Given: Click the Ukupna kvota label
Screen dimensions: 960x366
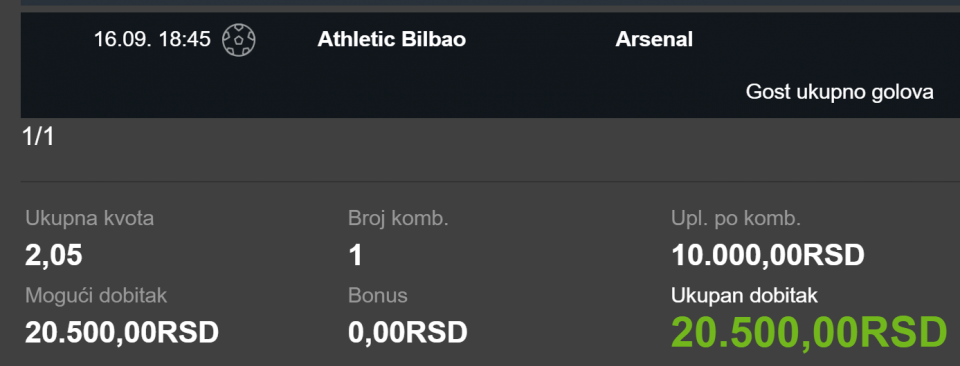Looking at the screenshot, I should pos(89,218).
